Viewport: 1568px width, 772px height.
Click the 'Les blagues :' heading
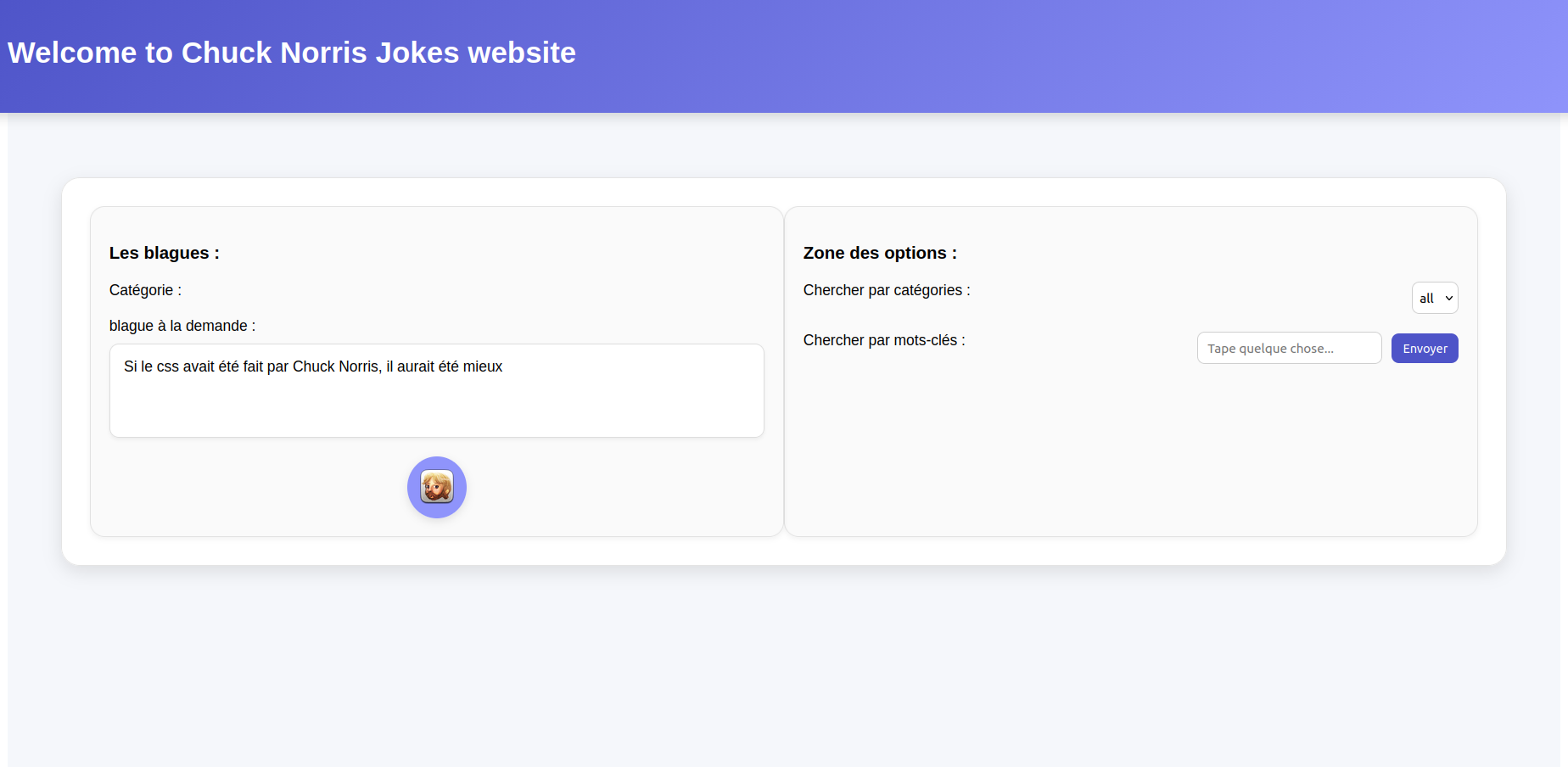(165, 253)
